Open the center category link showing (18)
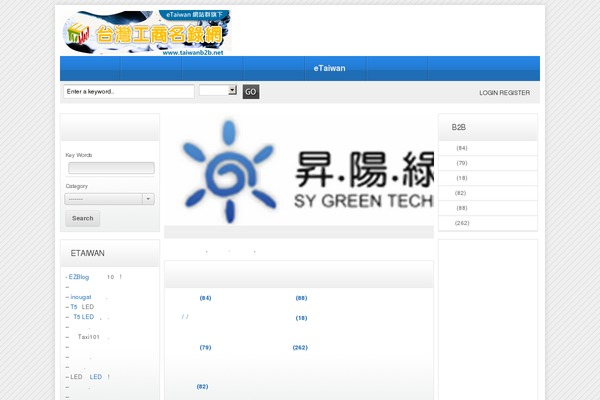This screenshot has width=600, height=400. pos(302,318)
